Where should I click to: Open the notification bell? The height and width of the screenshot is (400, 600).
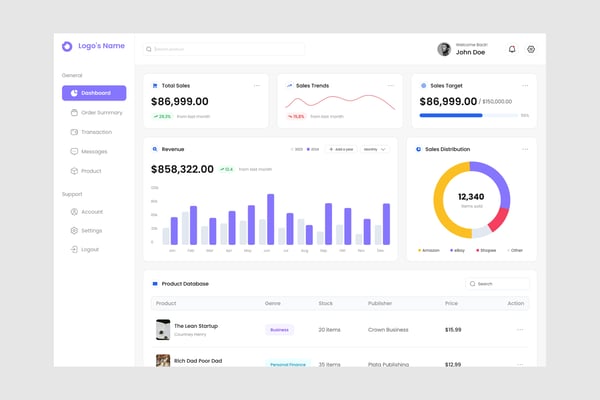(x=512, y=49)
